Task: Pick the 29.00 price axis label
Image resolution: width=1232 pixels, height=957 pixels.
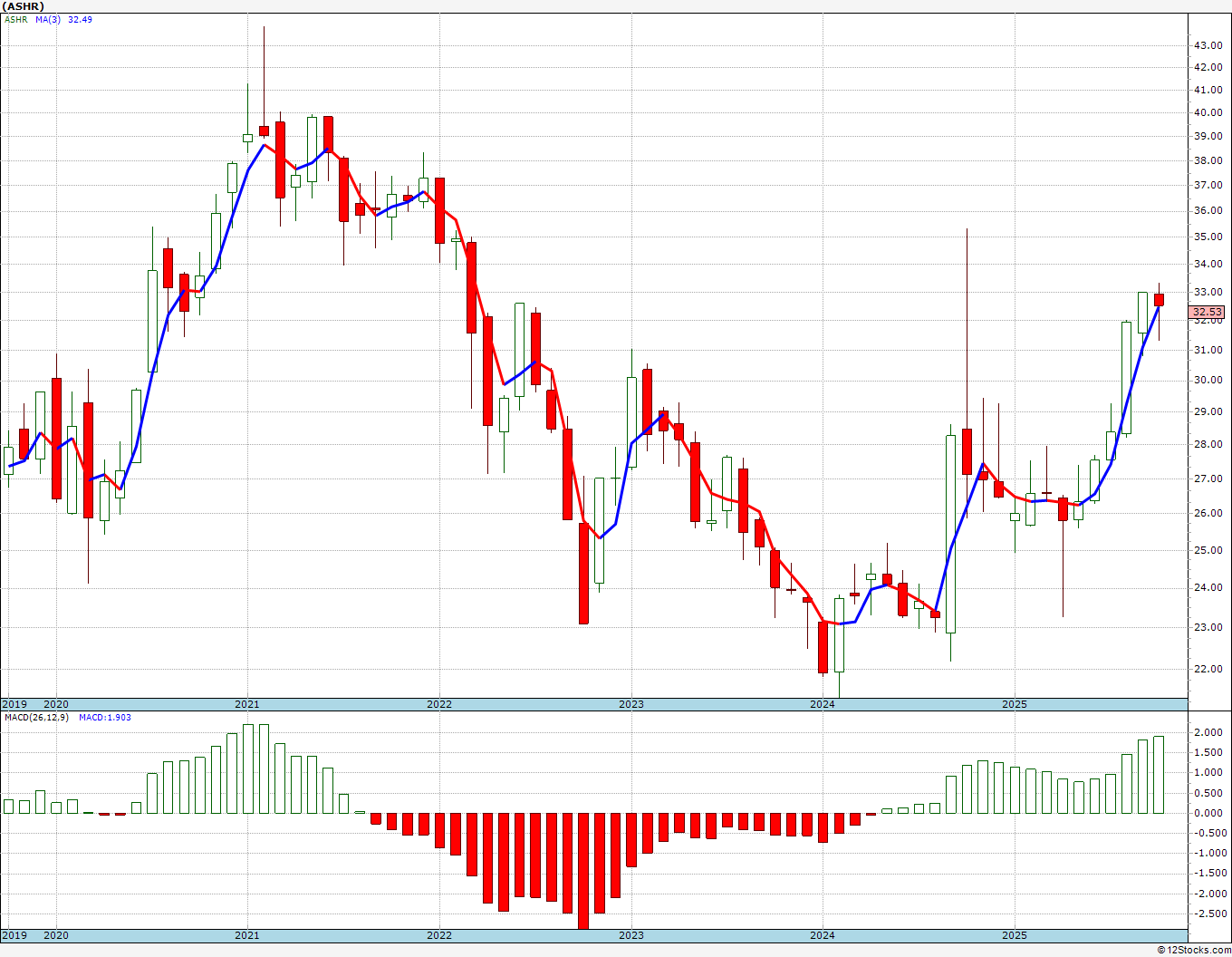Action: tap(1208, 411)
